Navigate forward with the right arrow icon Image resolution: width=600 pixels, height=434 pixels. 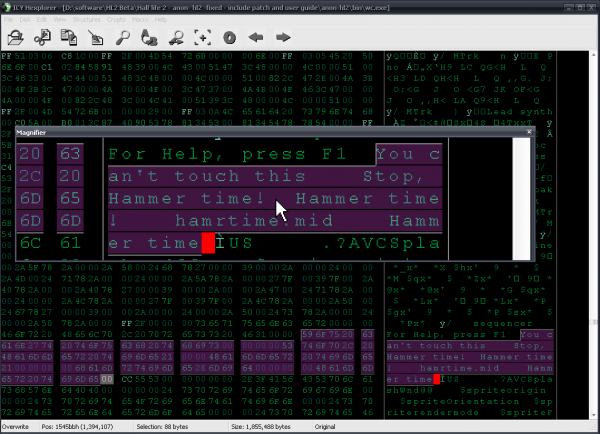[283, 38]
